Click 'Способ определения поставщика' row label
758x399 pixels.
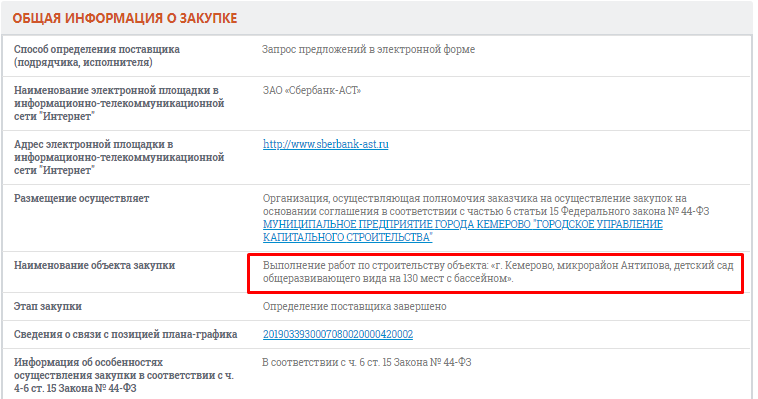97,56
